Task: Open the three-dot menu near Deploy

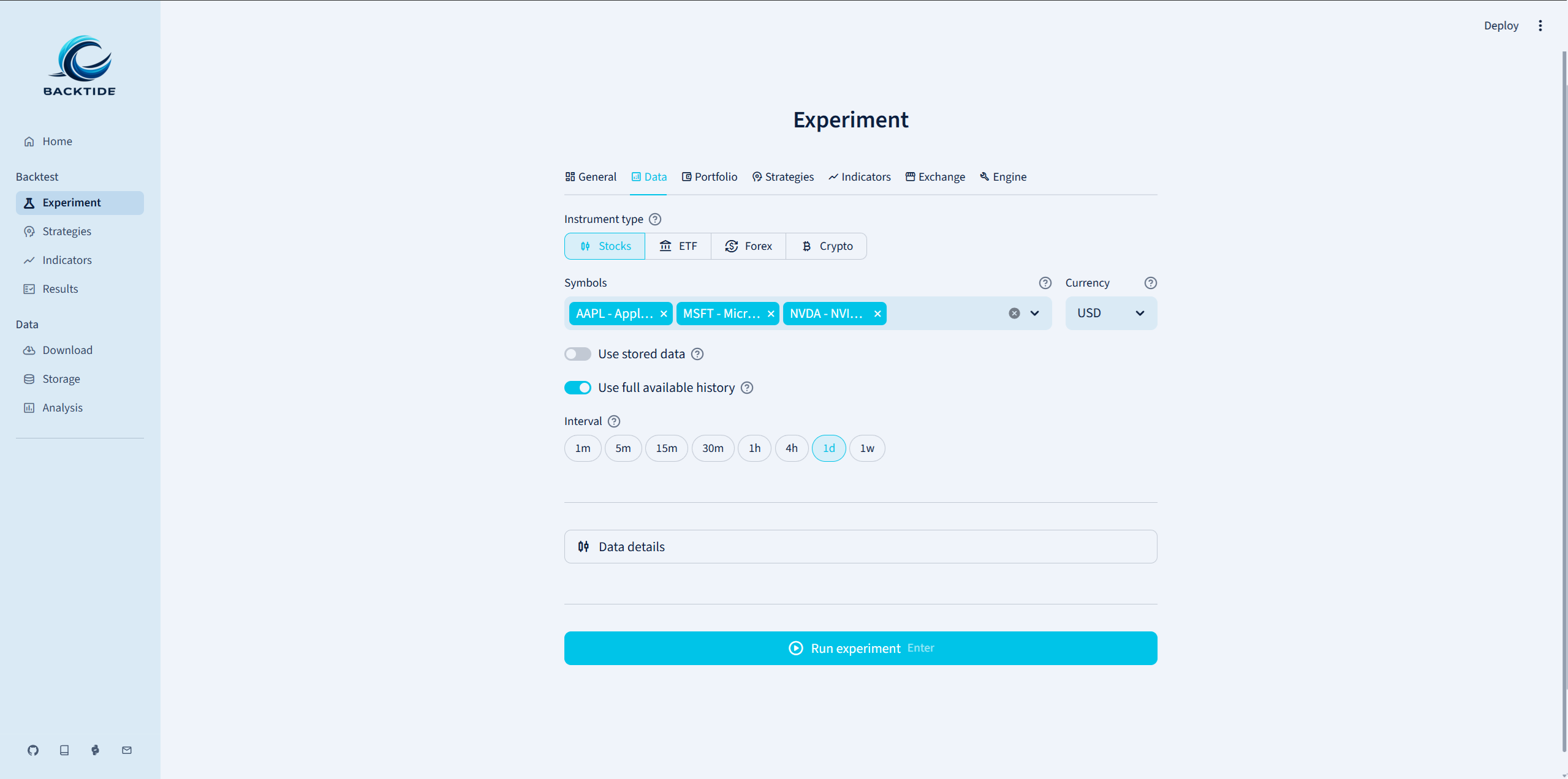Action: (1540, 26)
